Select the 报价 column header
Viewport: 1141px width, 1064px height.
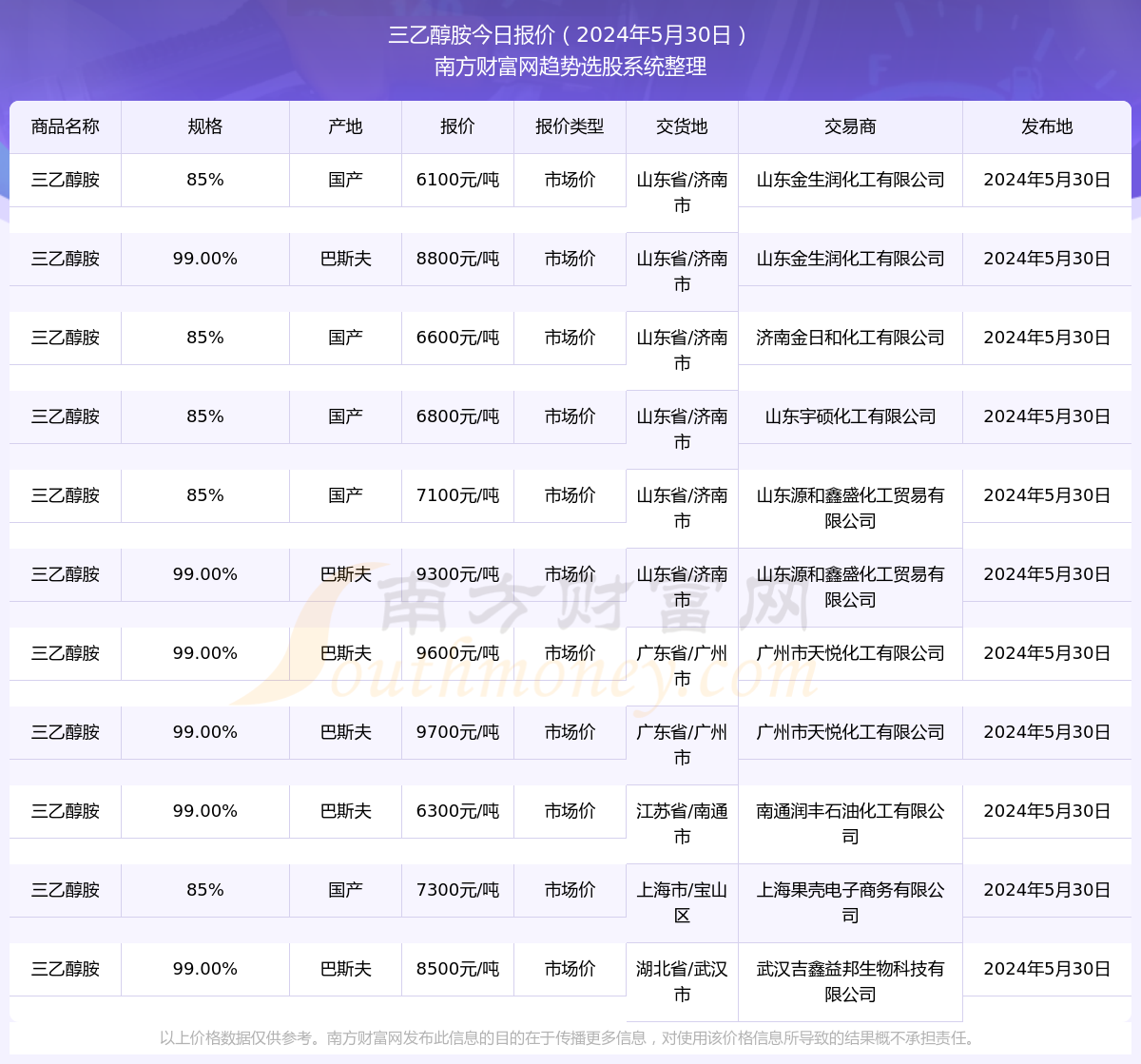(x=457, y=126)
